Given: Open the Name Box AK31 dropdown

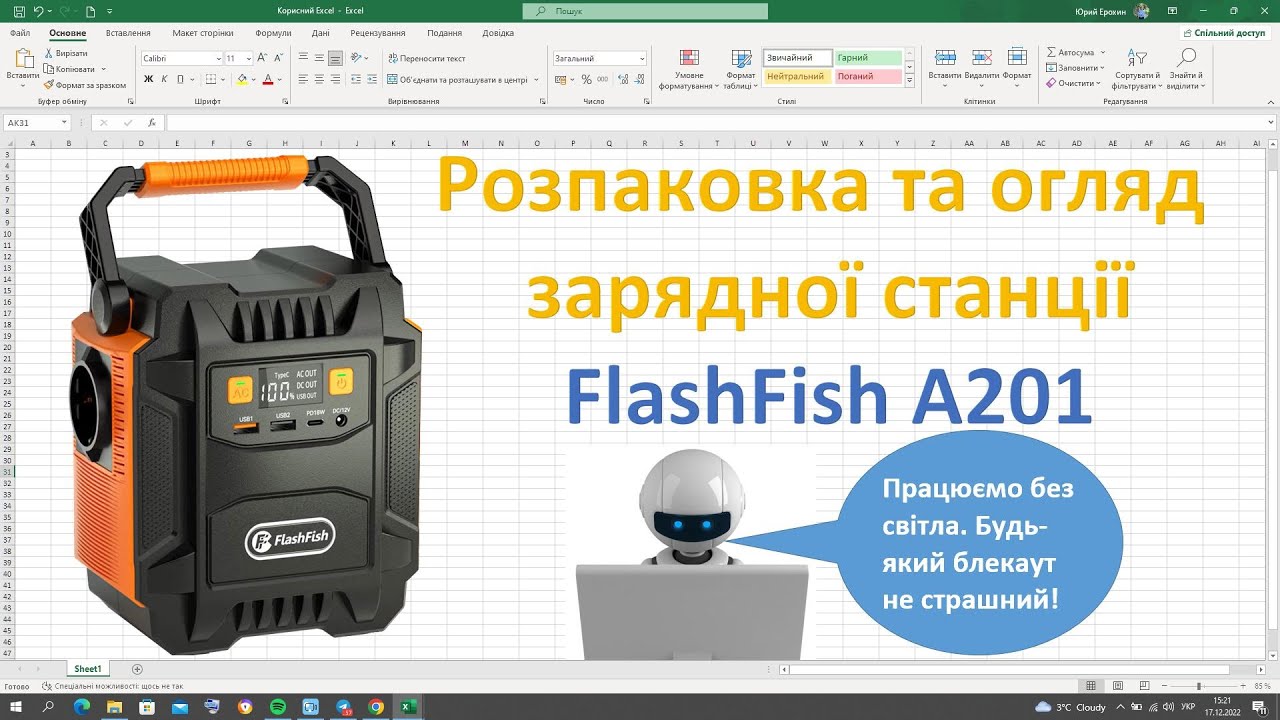Looking at the screenshot, I should tap(64, 123).
